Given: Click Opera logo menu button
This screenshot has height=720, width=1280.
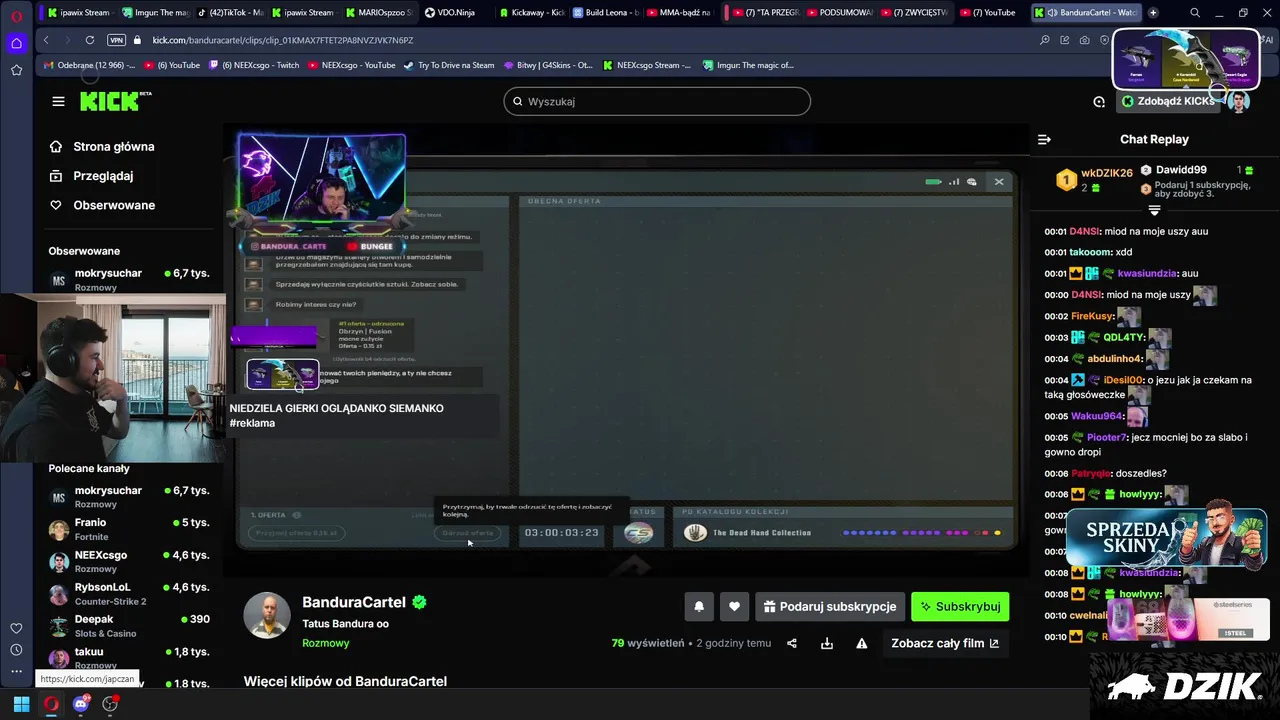Looking at the screenshot, I should [x=16, y=15].
